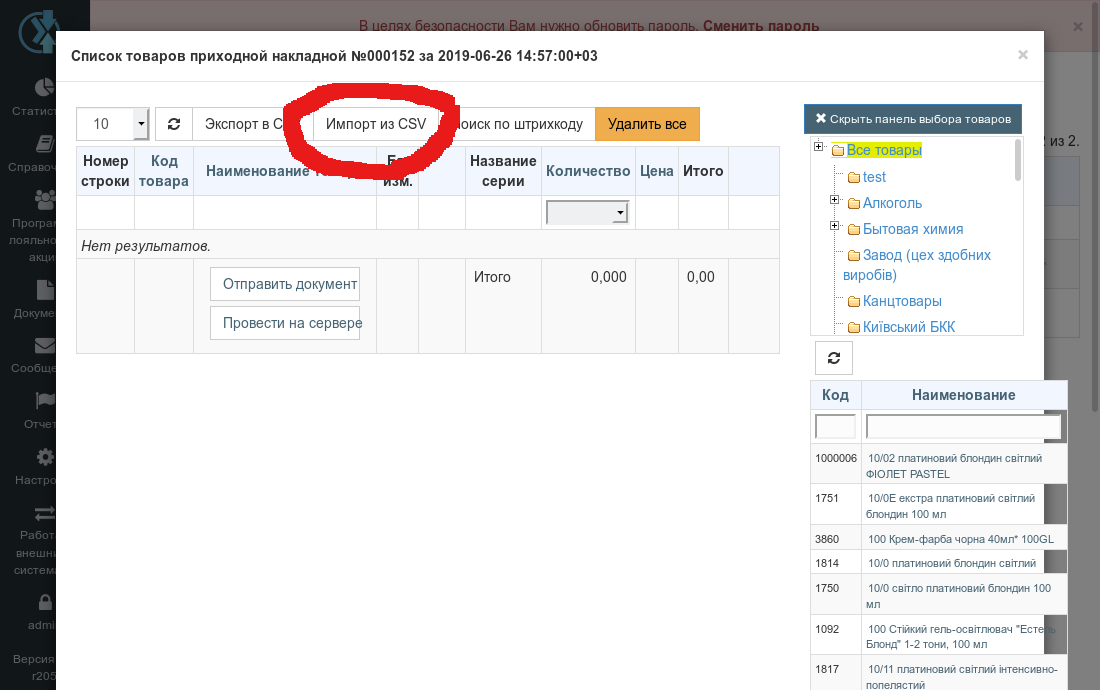The width and height of the screenshot is (1100, 690).
Task: Open the rows-per-page dropdown showing 10
Action: [113, 124]
